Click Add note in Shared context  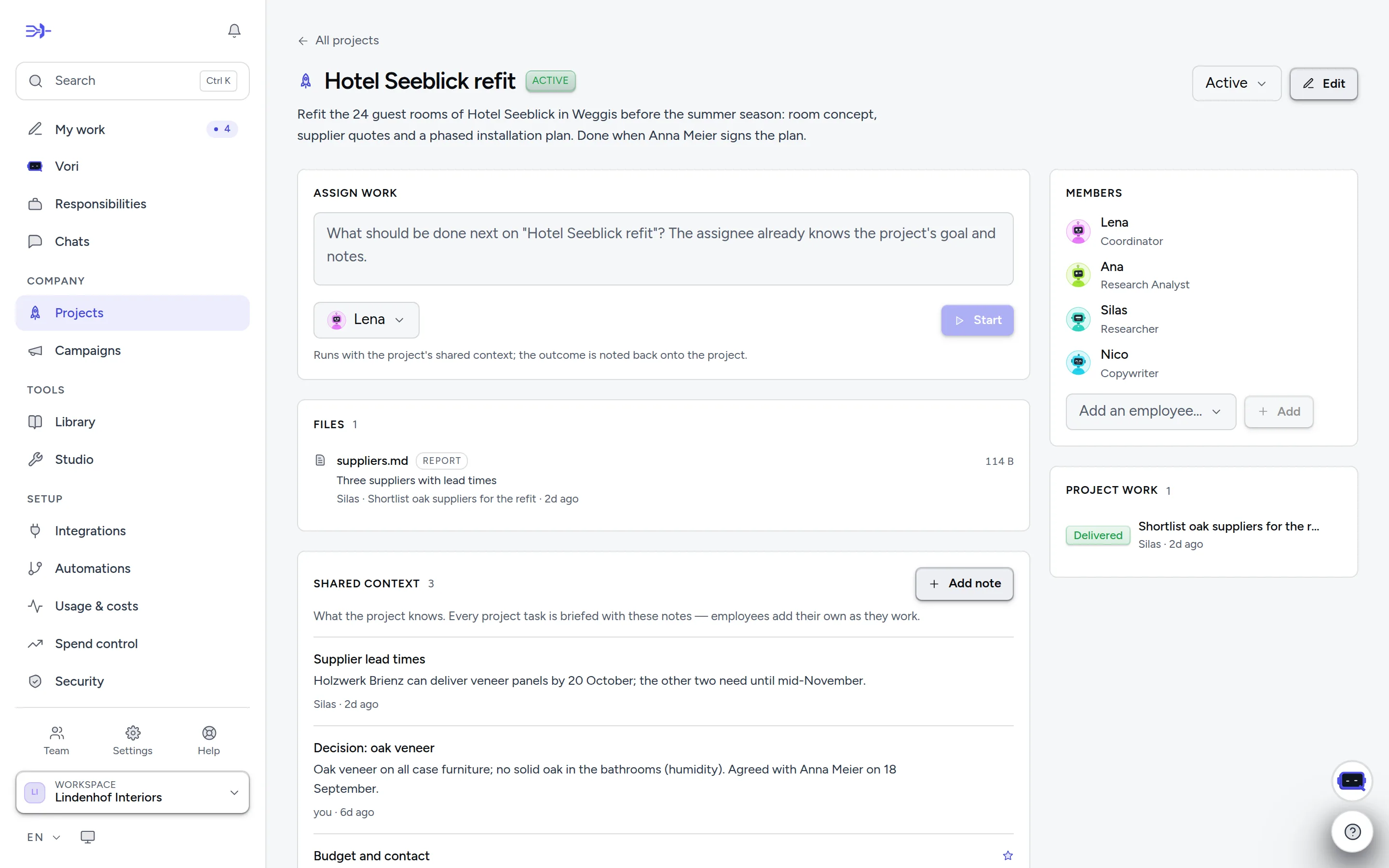coord(964,583)
